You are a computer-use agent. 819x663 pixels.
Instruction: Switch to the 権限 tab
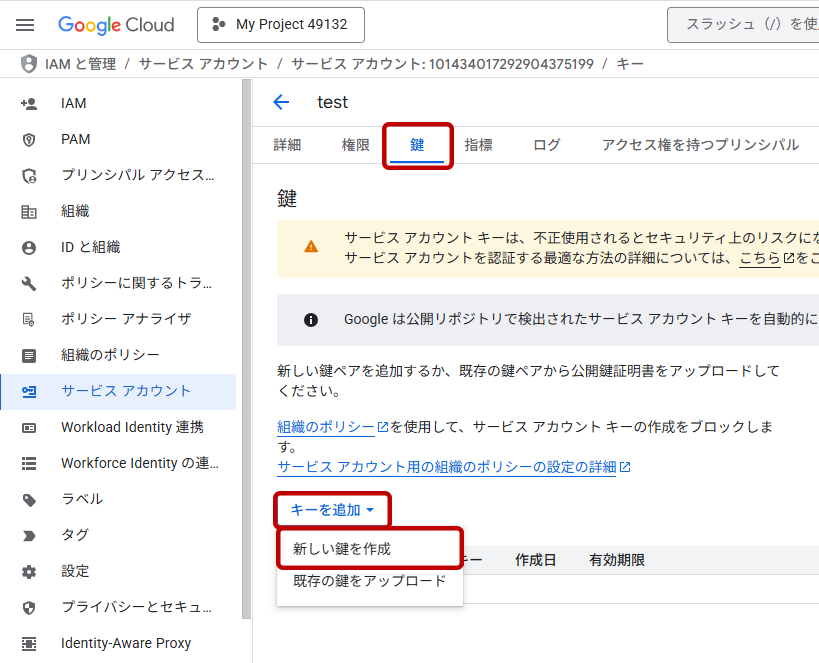click(356, 145)
